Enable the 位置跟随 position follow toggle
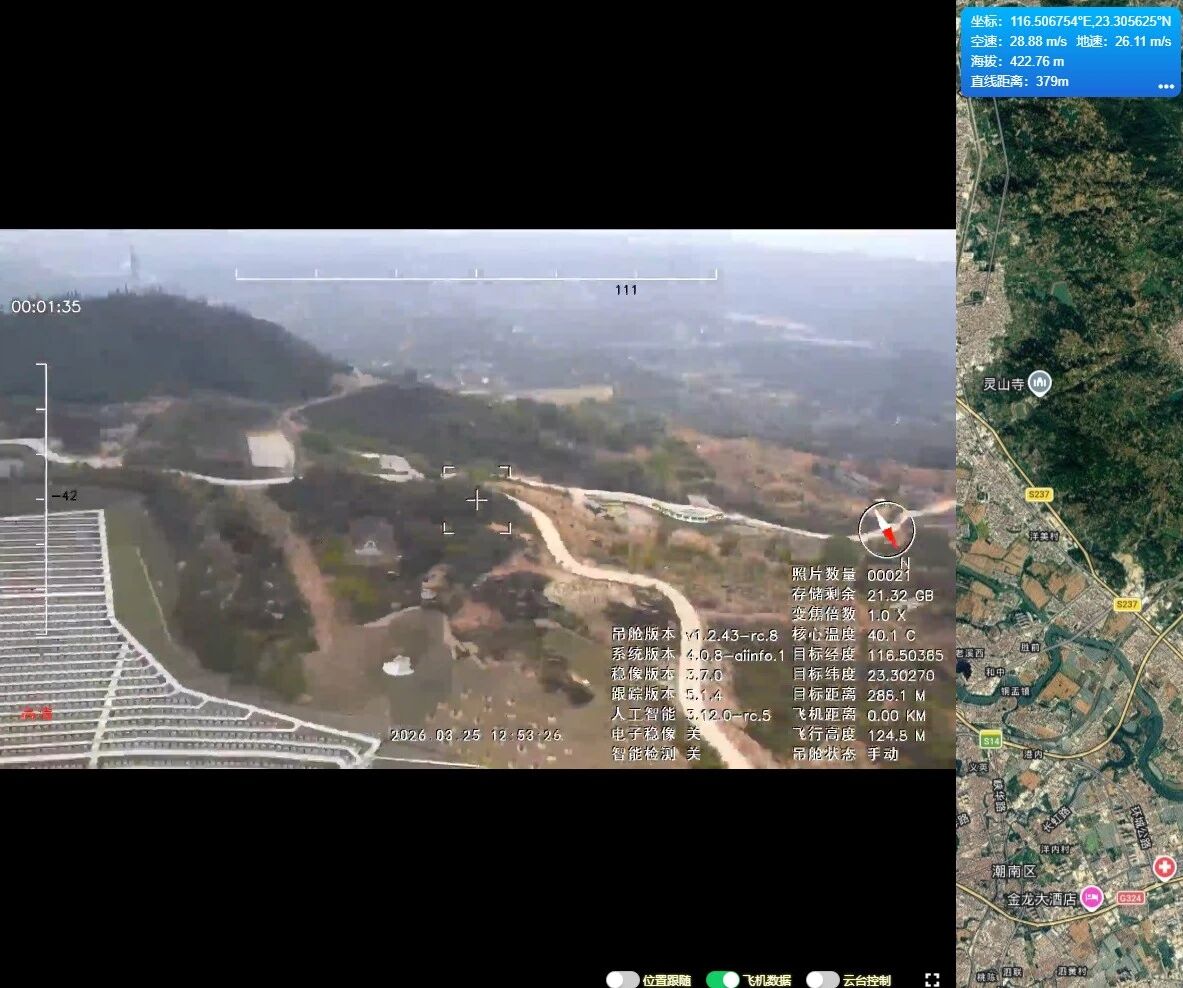 pyautogui.click(x=622, y=980)
